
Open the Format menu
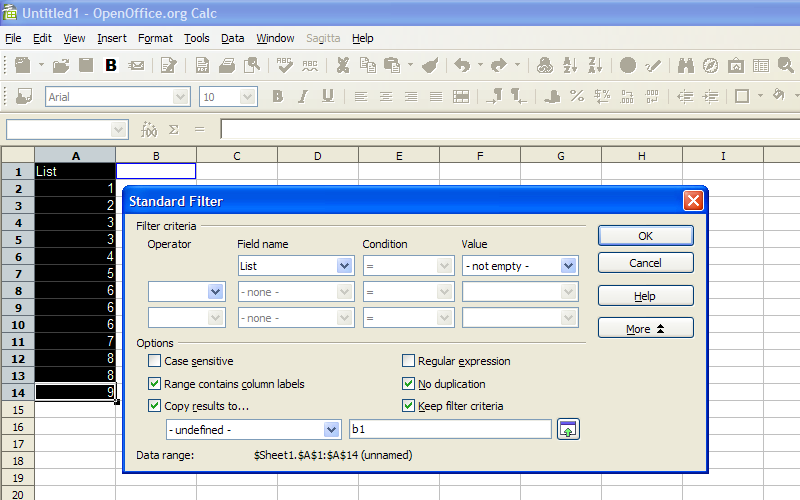pyautogui.click(x=155, y=38)
